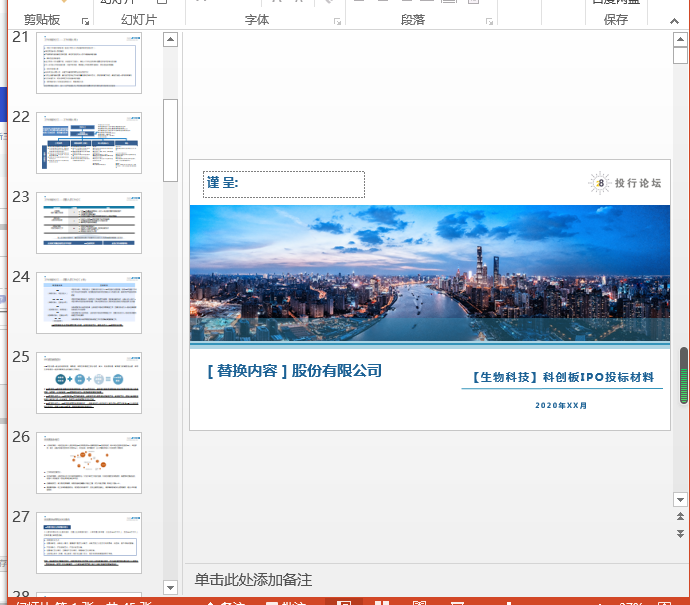Click notes field 单击此处添加备注
Screen dimensions: 690x605
253,579
